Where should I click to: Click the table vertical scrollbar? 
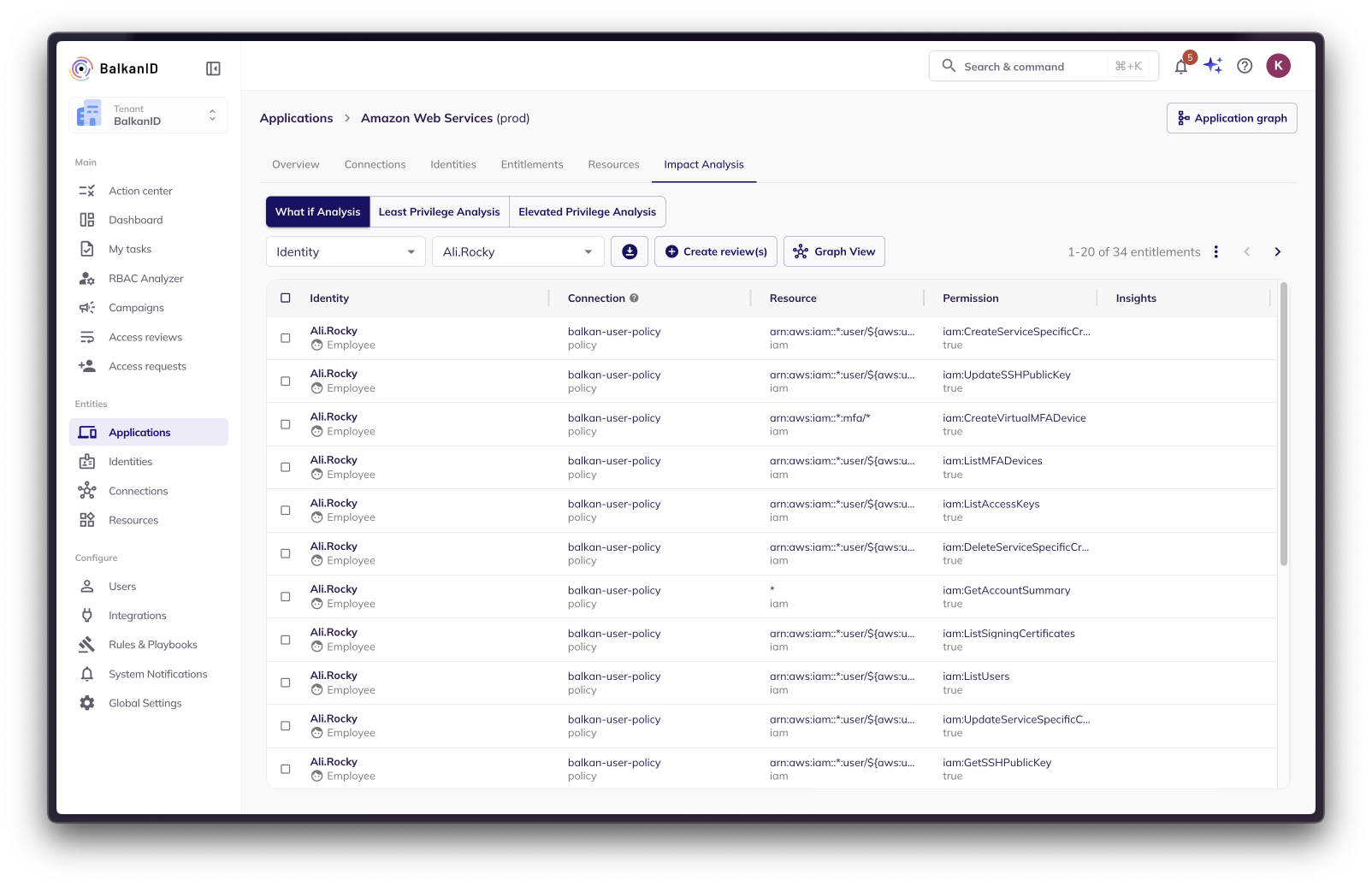1283,423
